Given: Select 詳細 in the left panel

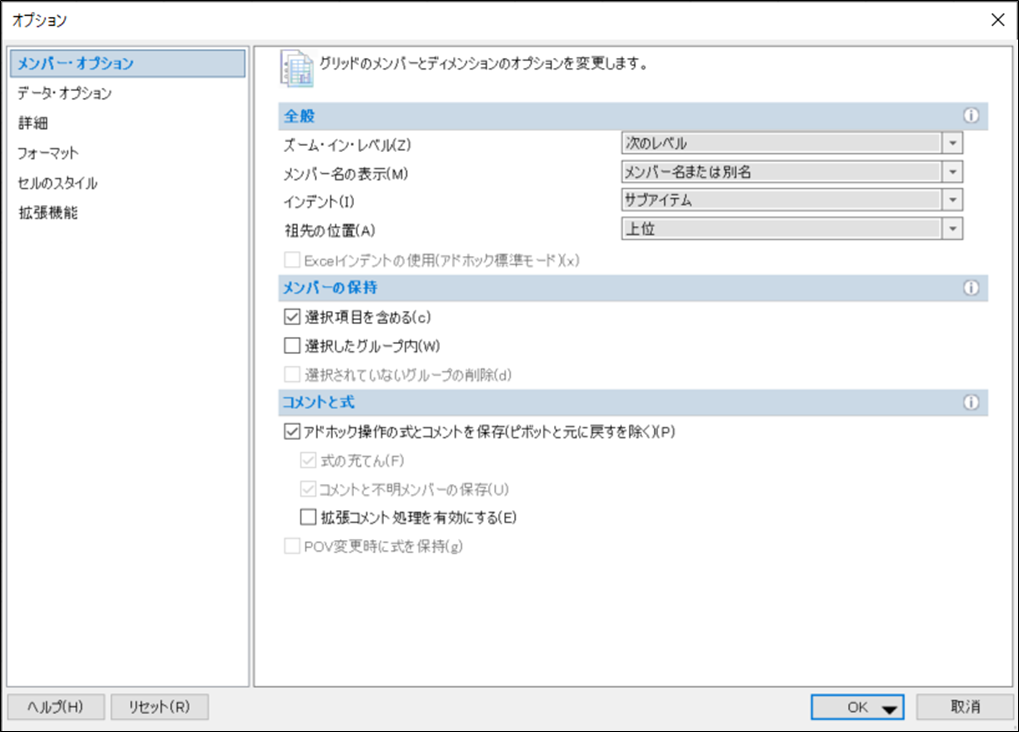Looking at the screenshot, I should click(x=33, y=123).
